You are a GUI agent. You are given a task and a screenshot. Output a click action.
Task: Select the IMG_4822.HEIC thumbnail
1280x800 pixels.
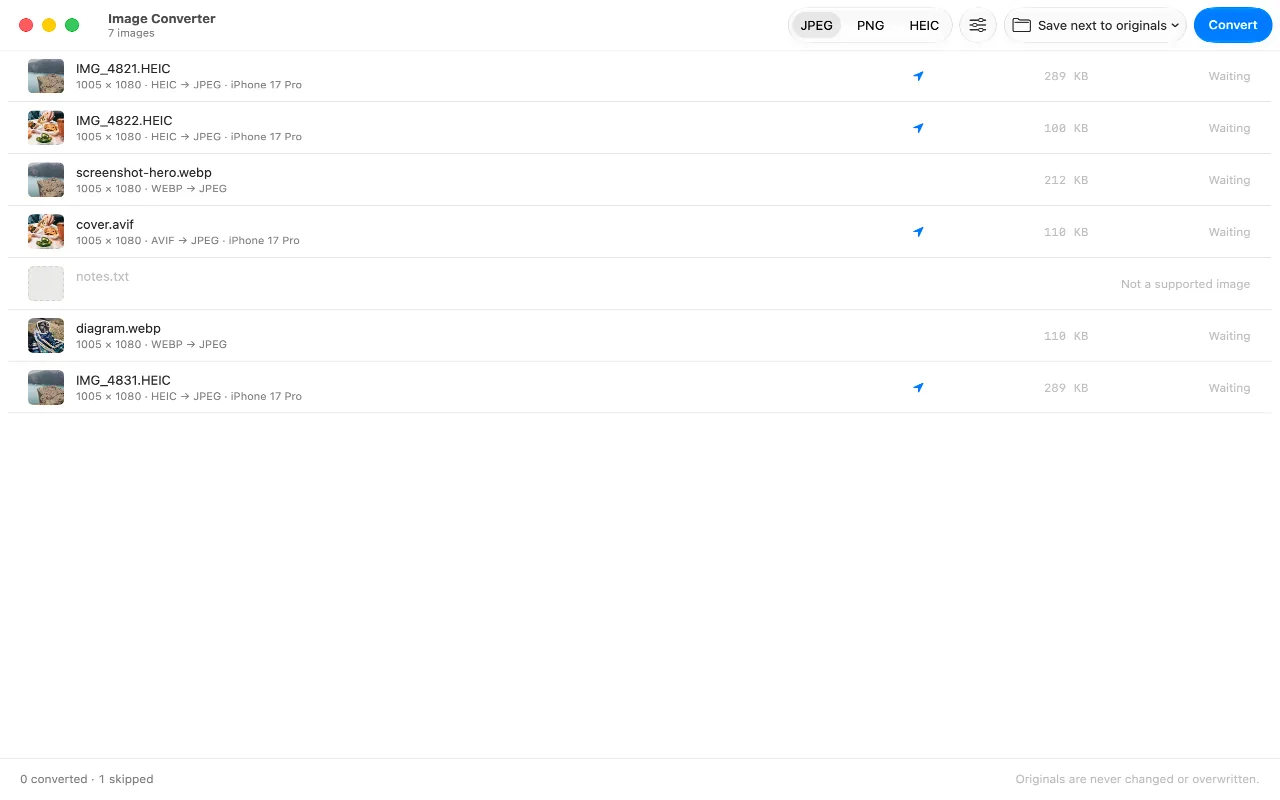click(x=46, y=128)
